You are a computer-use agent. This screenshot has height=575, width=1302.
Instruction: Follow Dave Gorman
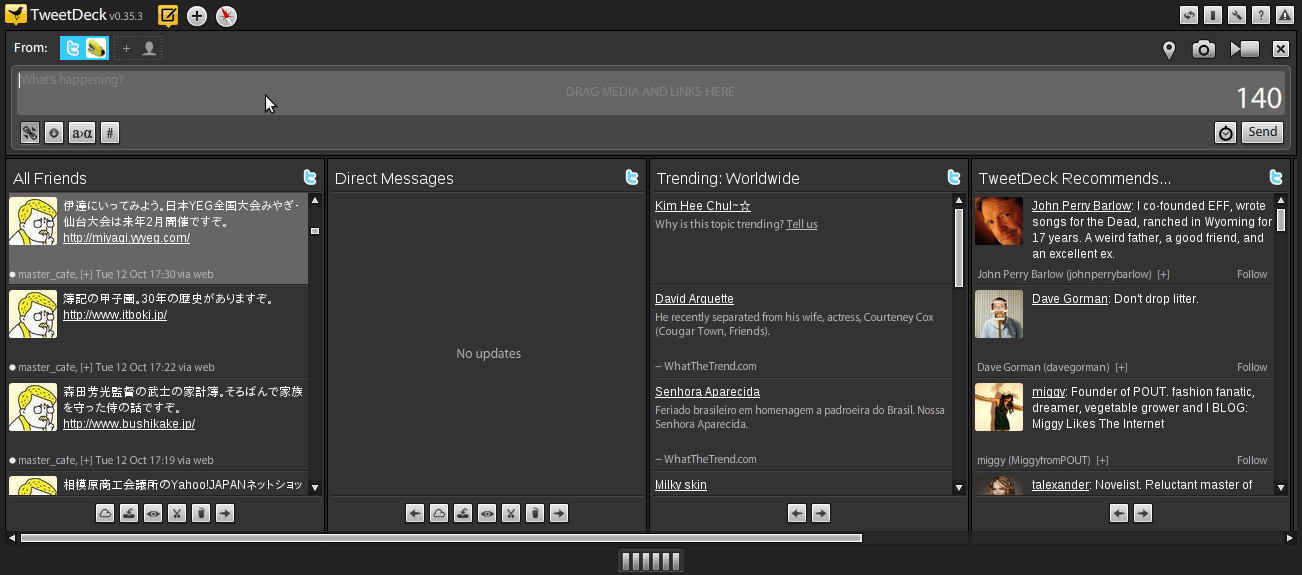click(x=1252, y=367)
